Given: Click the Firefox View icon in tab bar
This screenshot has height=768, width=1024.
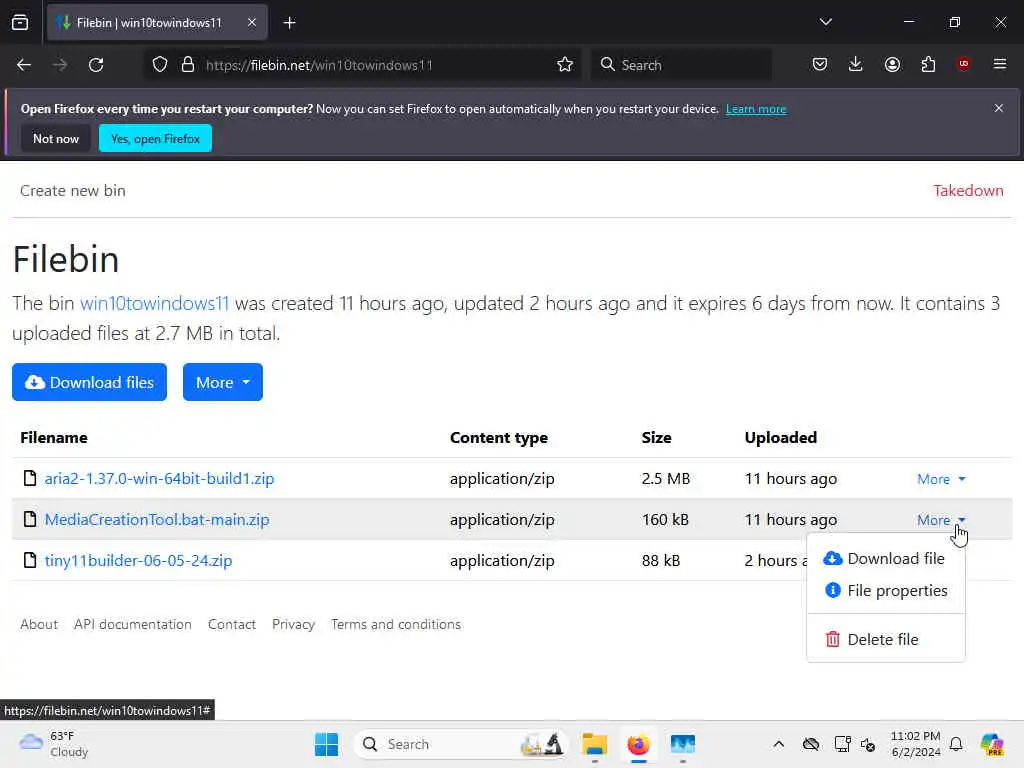Looking at the screenshot, I should point(20,23).
